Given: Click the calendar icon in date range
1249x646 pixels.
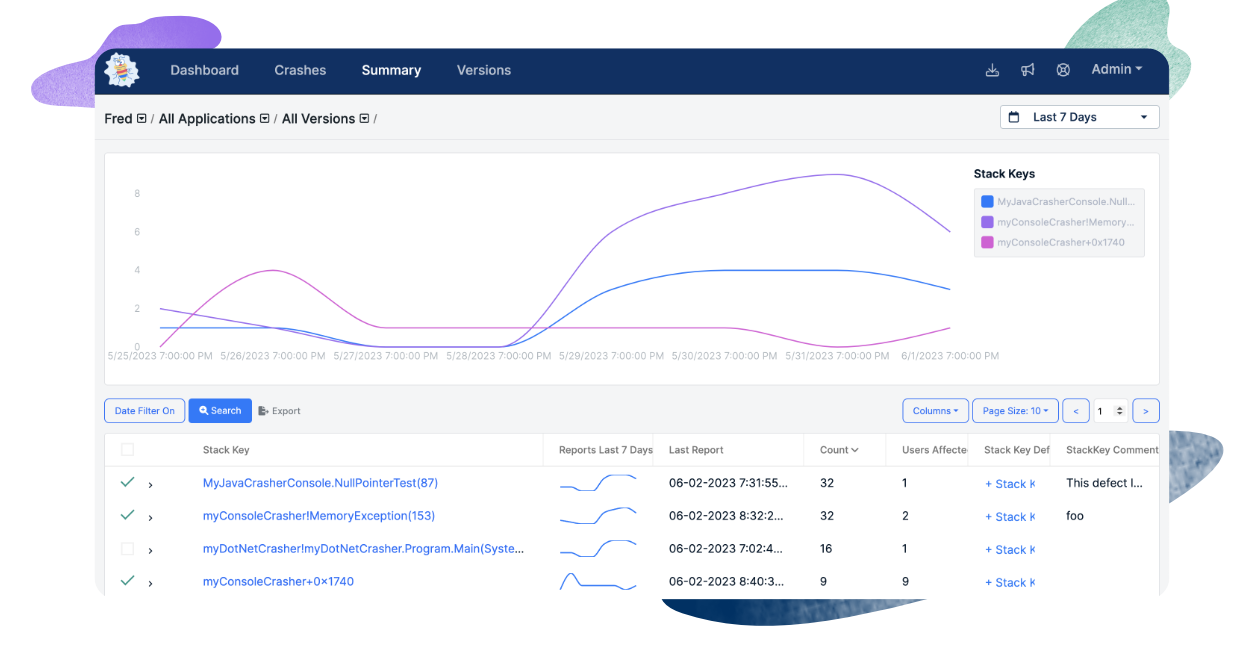Looking at the screenshot, I should coord(1014,117).
